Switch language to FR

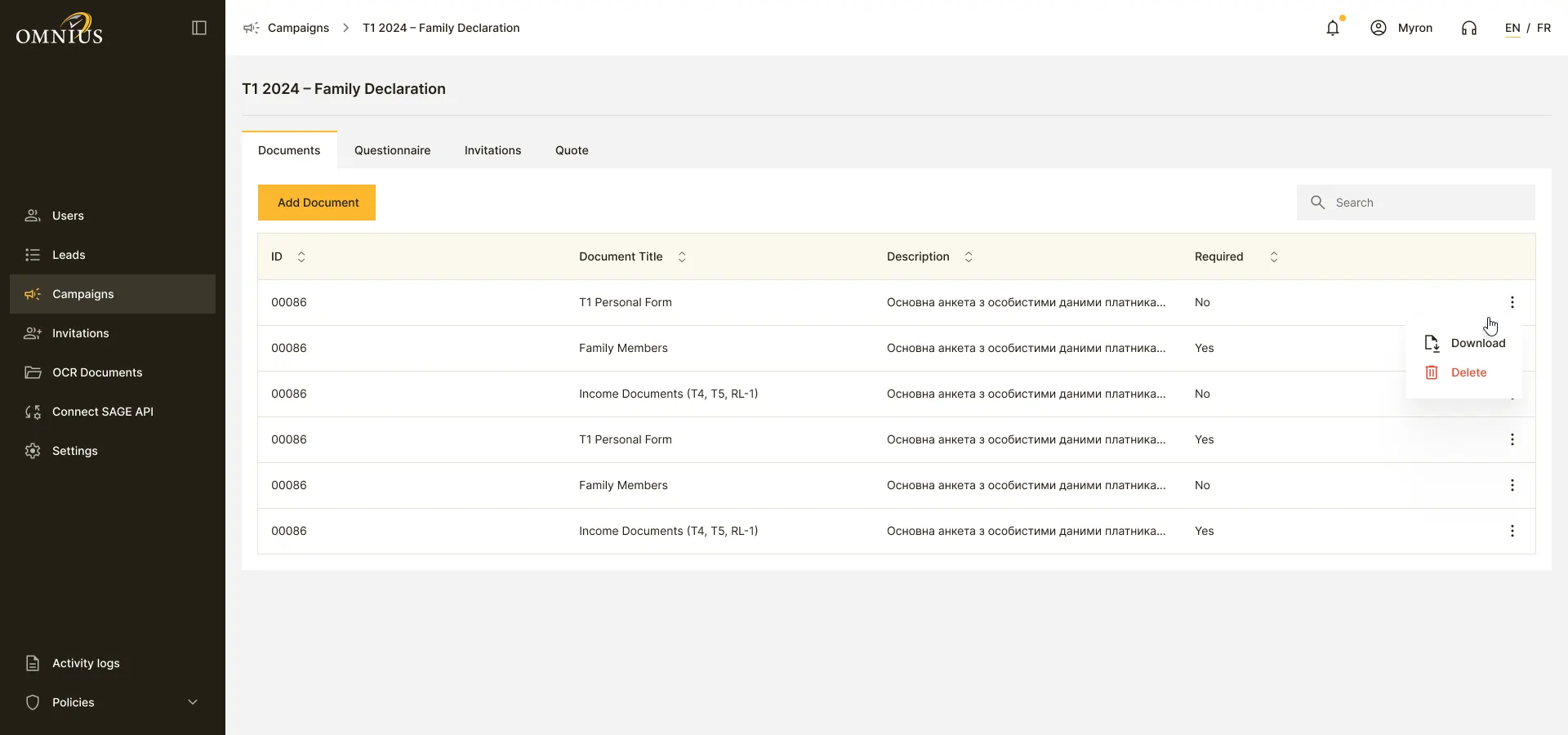tap(1543, 28)
